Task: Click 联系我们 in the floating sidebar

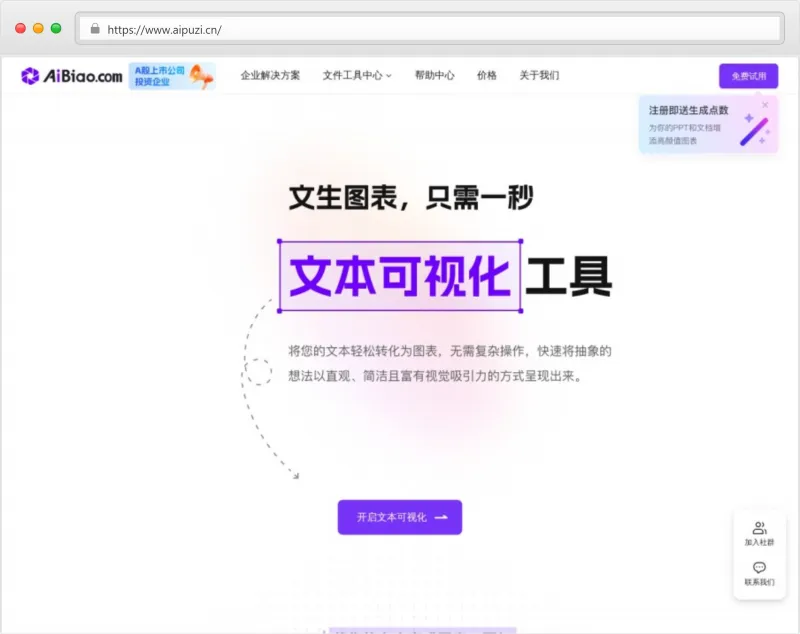Action: pyautogui.click(x=760, y=580)
